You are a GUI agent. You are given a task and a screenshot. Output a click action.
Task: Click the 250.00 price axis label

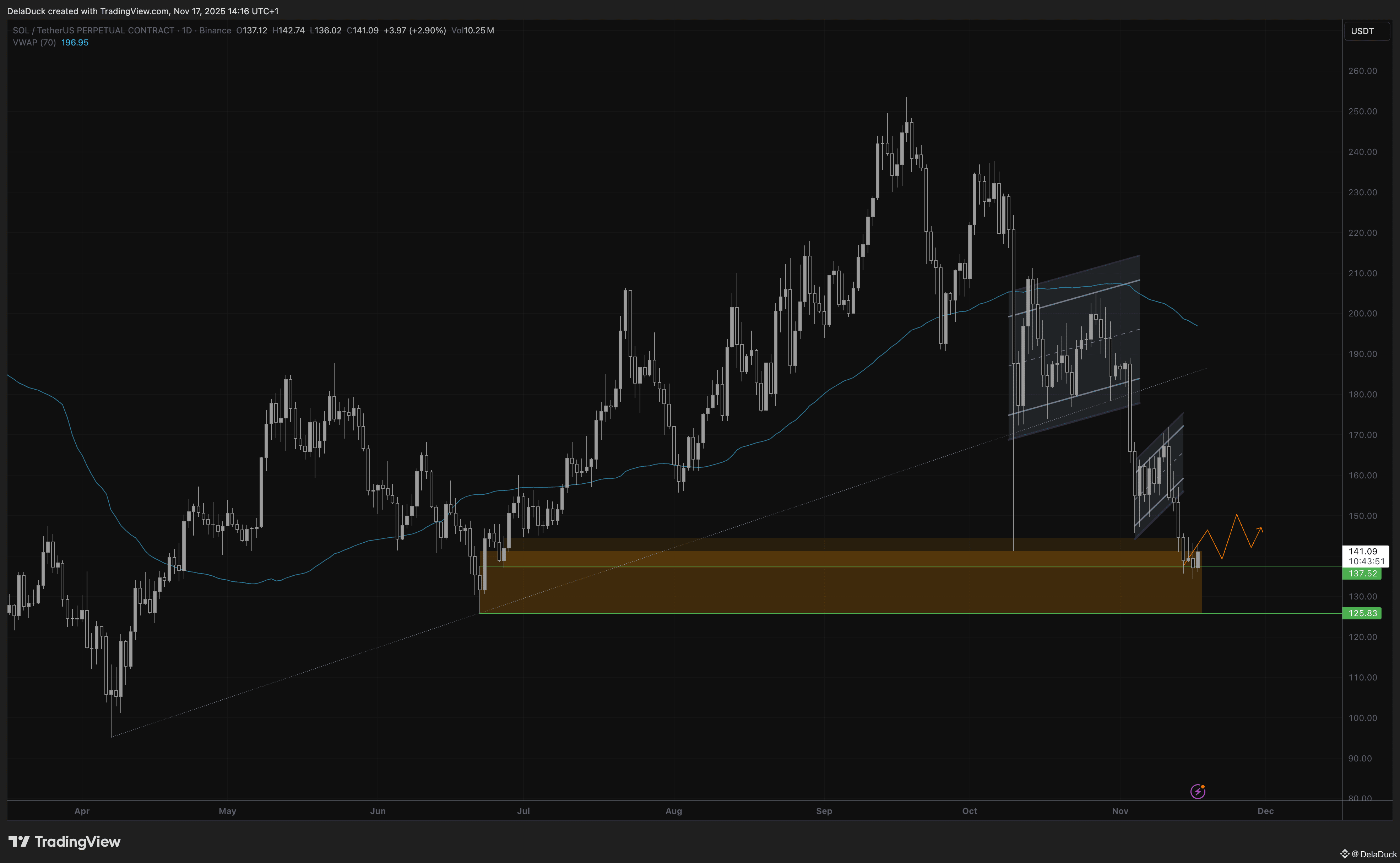pyautogui.click(x=1363, y=111)
